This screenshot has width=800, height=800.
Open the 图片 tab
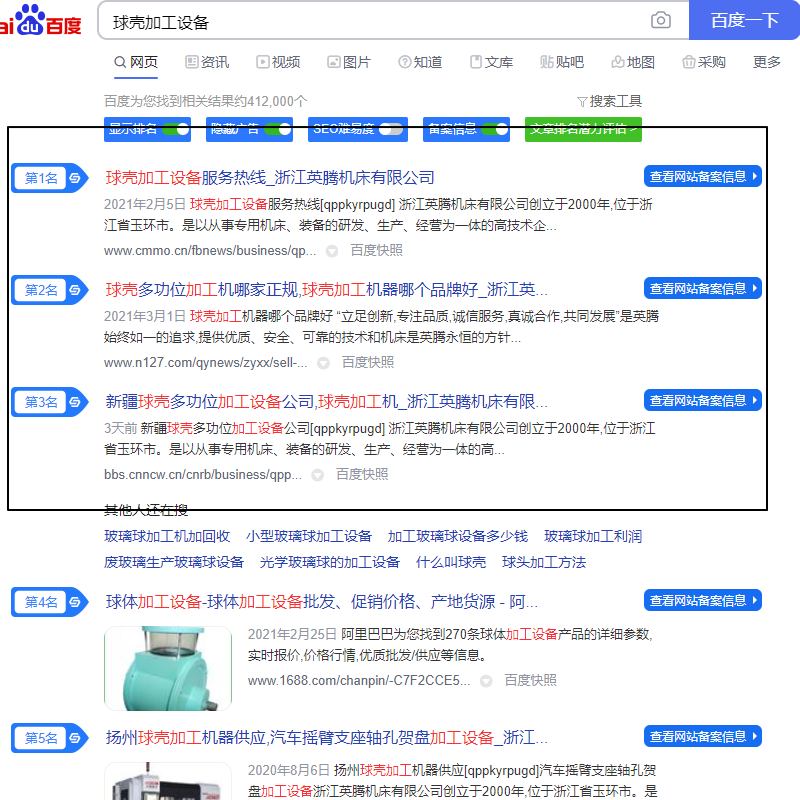[x=349, y=62]
